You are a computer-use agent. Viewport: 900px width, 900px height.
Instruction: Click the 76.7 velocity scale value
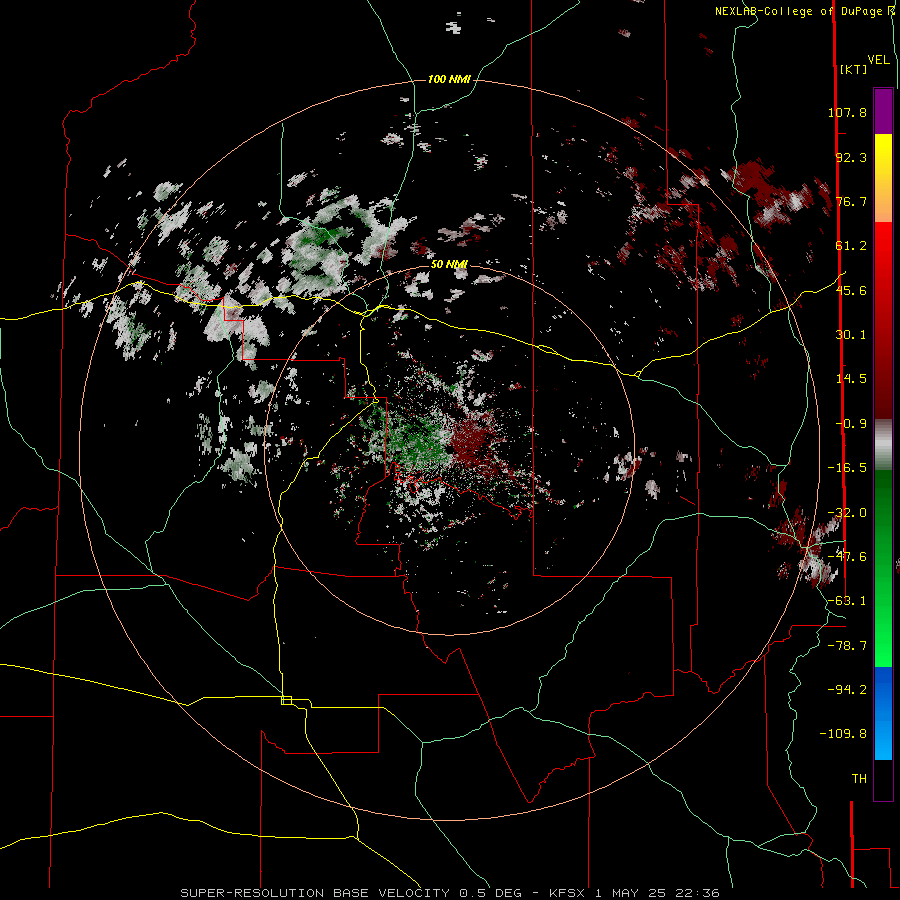click(x=851, y=201)
